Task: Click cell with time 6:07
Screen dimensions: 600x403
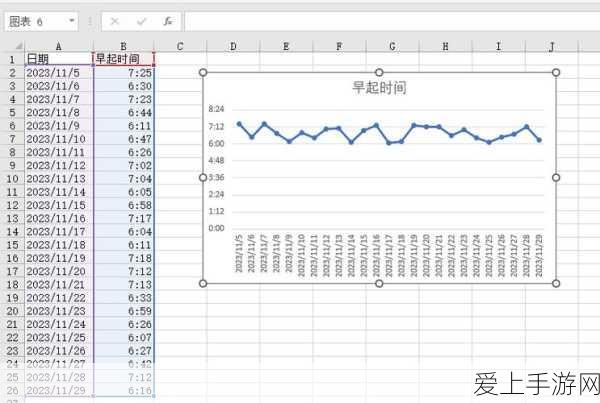Action: 124,338
